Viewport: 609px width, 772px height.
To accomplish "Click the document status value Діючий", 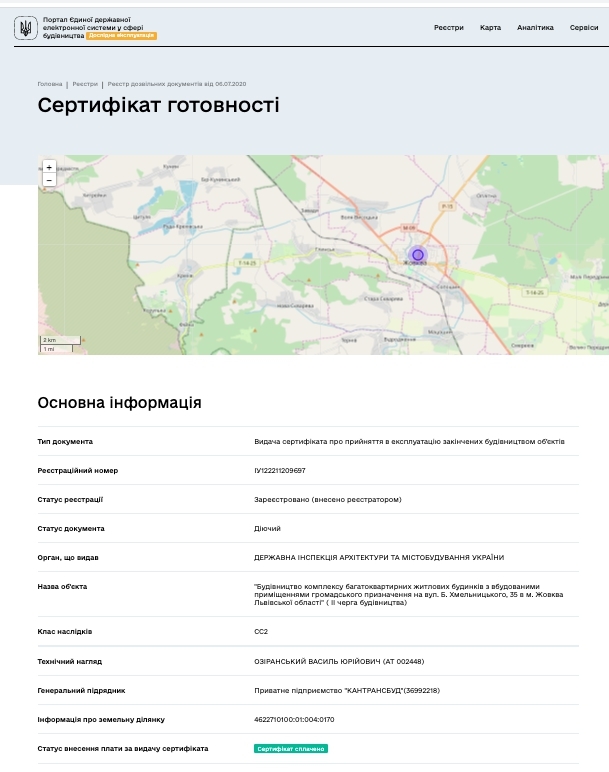I will (x=267, y=529).
